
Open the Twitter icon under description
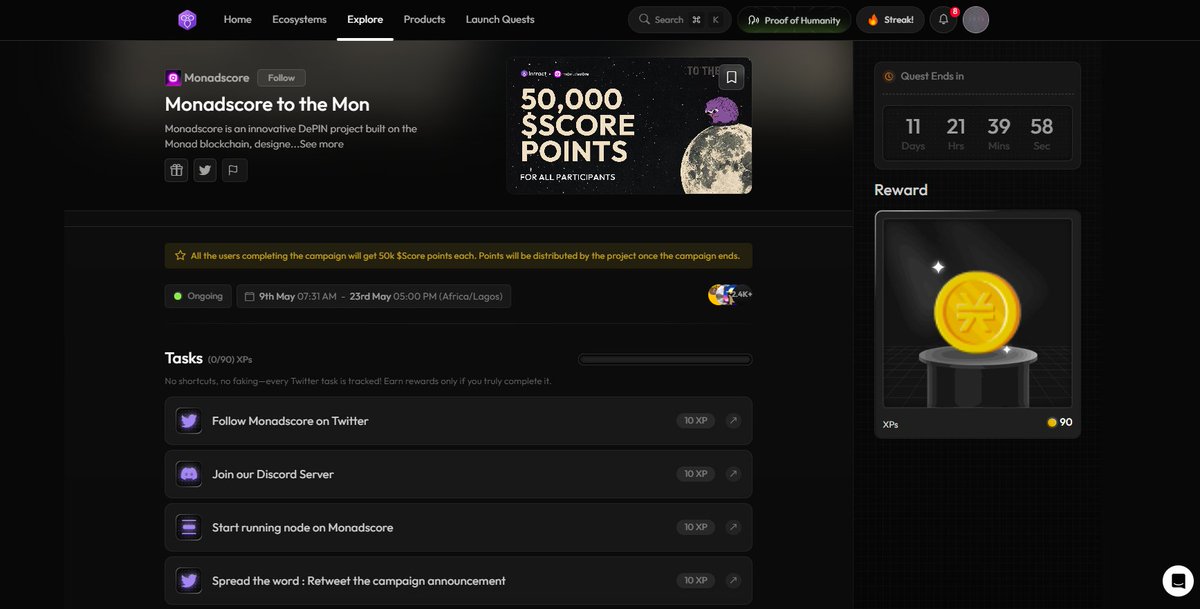(x=205, y=170)
